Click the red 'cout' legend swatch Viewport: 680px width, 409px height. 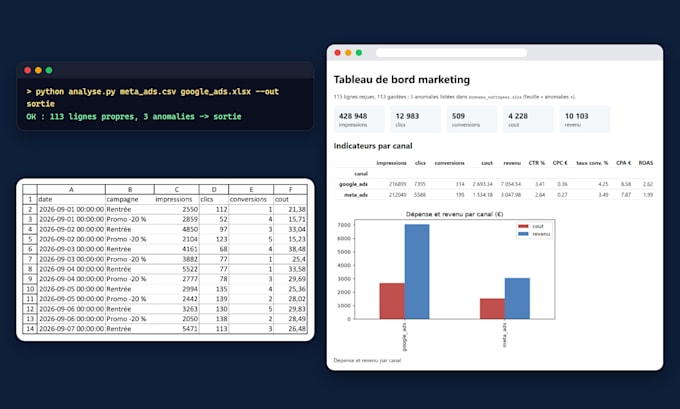pyautogui.click(x=523, y=226)
